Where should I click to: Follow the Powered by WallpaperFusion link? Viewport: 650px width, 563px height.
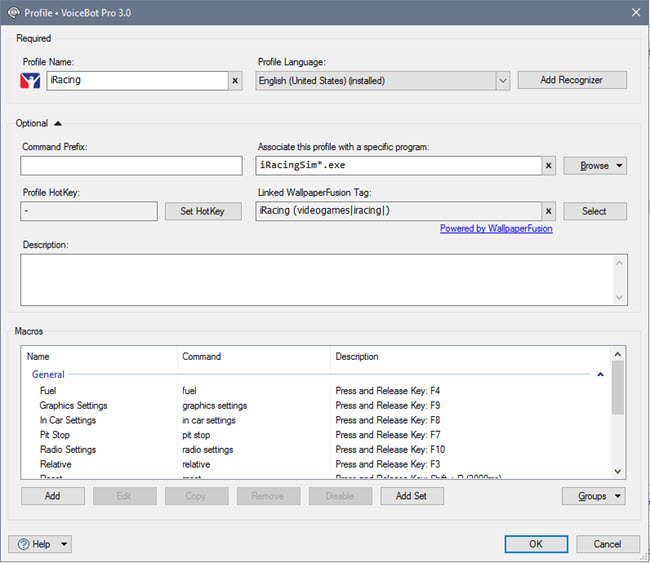click(496, 228)
